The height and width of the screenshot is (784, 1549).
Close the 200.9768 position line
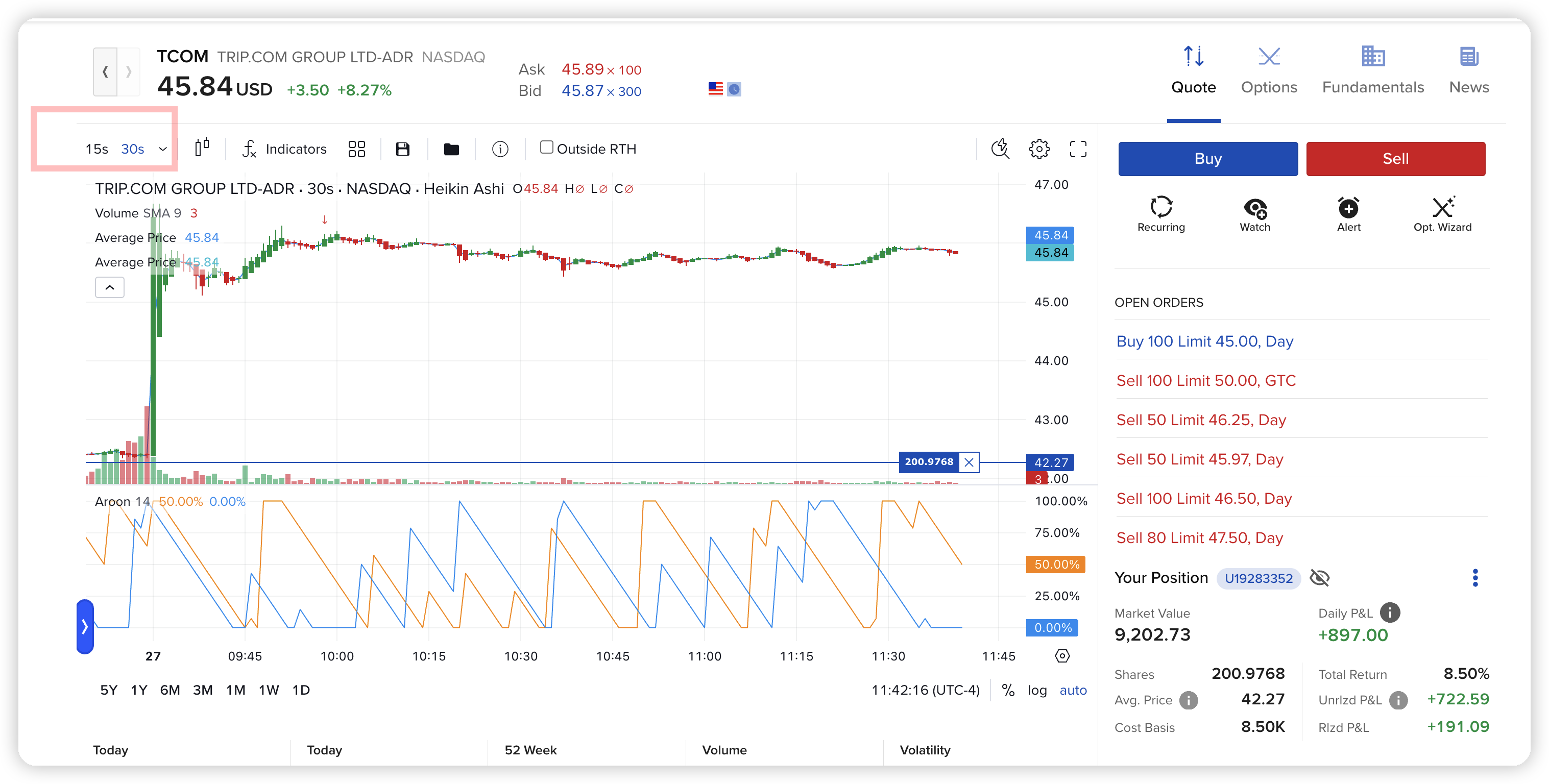pos(969,462)
